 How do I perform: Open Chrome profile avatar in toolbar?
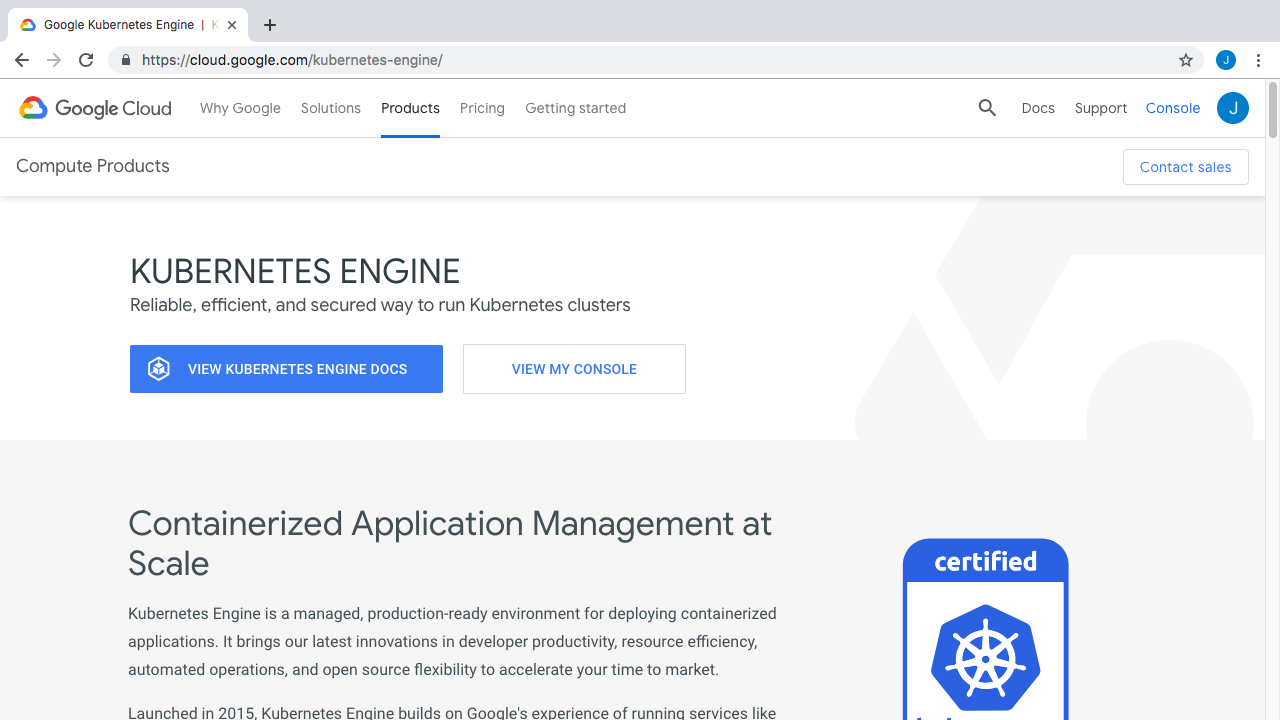(1226, 60)
